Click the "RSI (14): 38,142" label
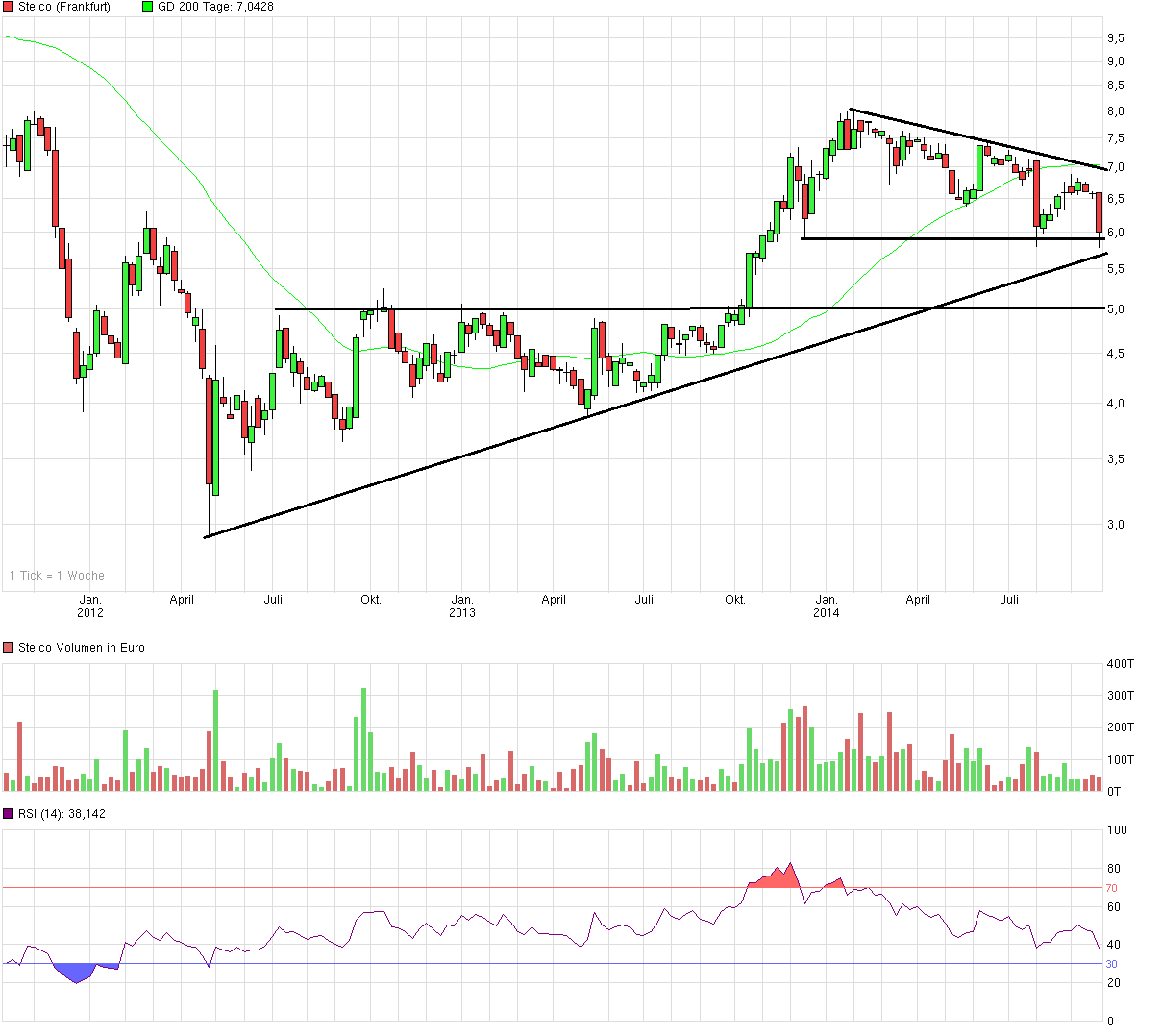The image size is (1162, 1036). pos(61,812)
